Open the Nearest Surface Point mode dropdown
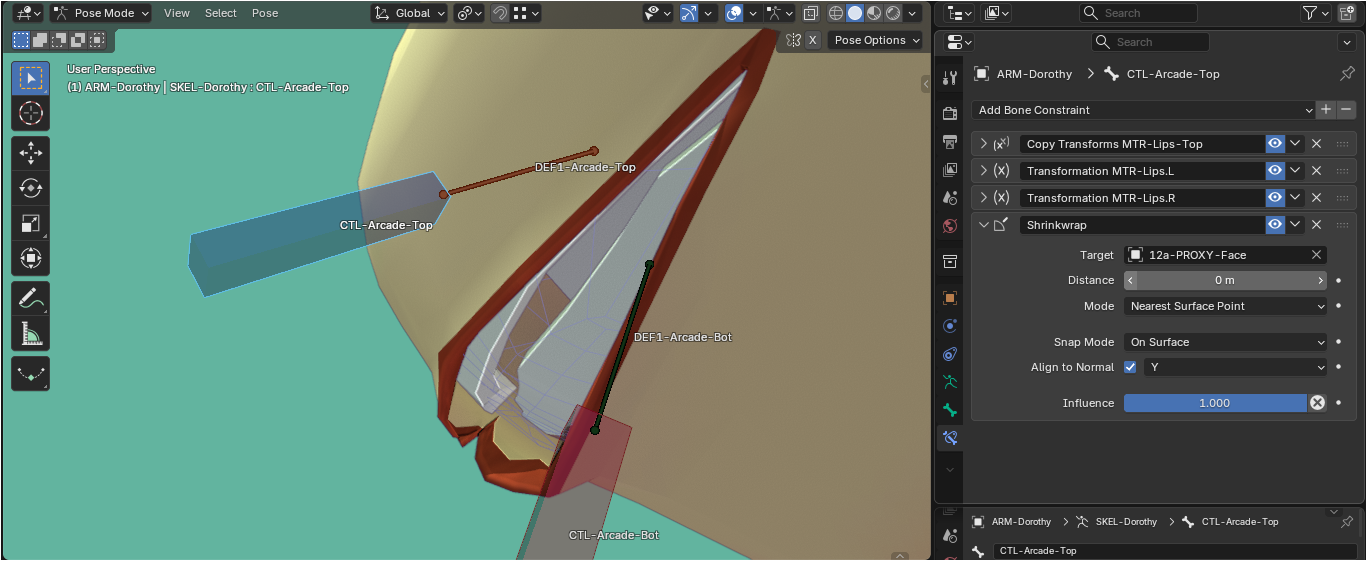Screen dimensions: 1367x561 pyautogui.click(x=1226, y=306)
